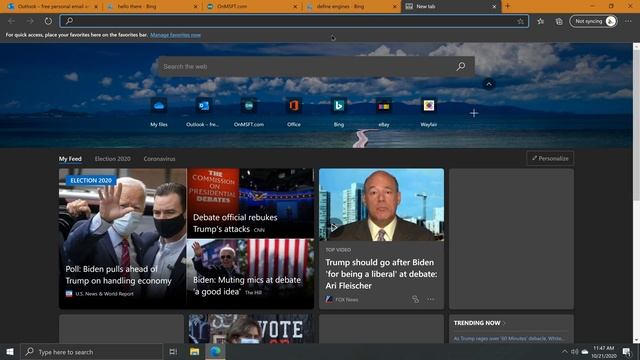640x360 pixels.
Task: Close the hello there - Bing tab
Action: [195, 7]
